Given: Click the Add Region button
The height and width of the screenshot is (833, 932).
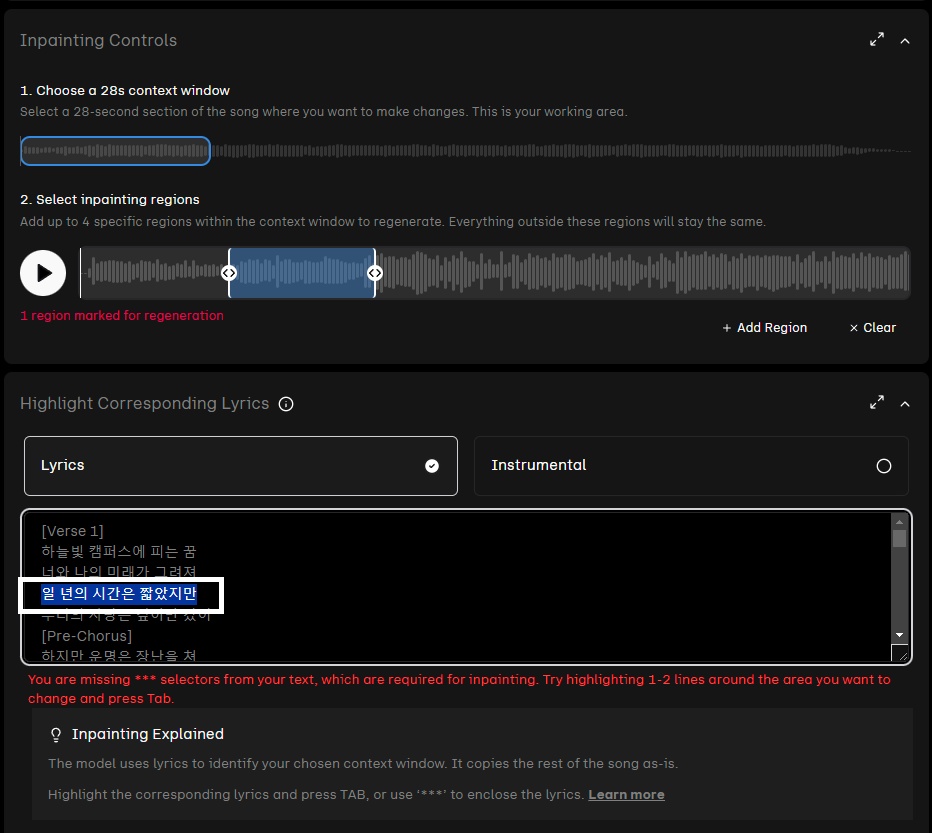Looking at the screenshot, I should (764, 327).
